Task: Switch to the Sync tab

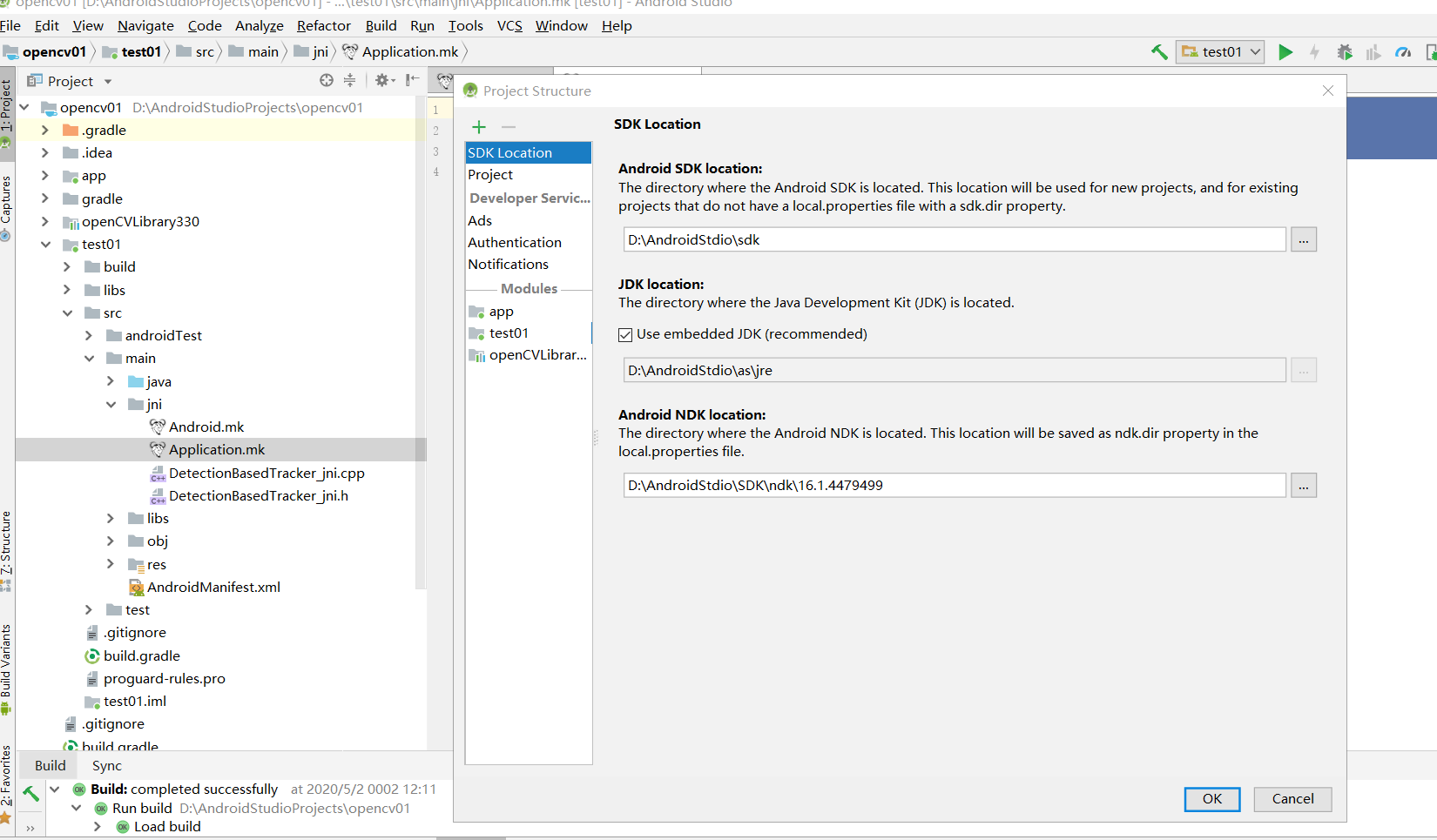Action: [107, 765]
